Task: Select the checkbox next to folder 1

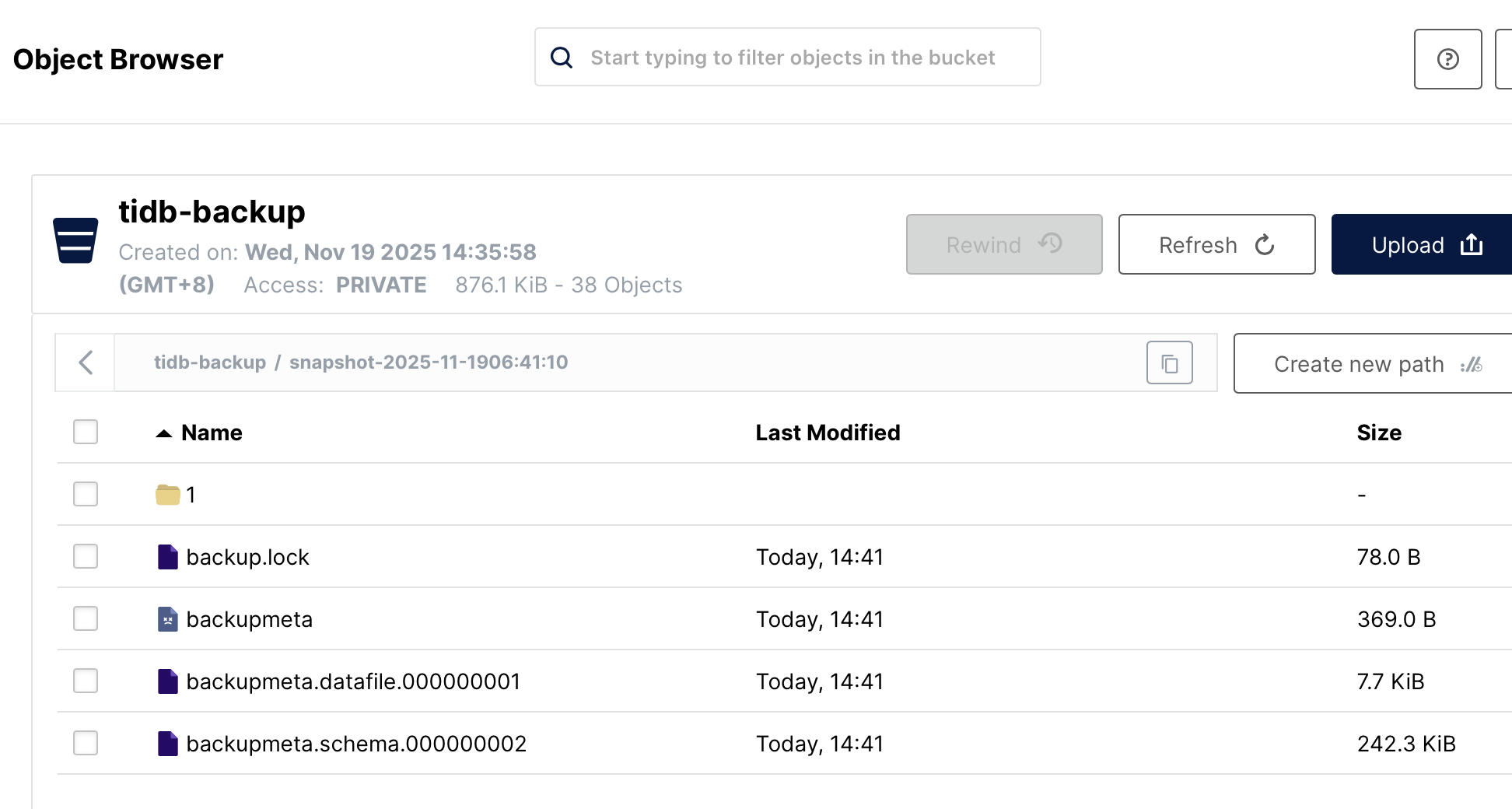Action: [x=86, y=494]
